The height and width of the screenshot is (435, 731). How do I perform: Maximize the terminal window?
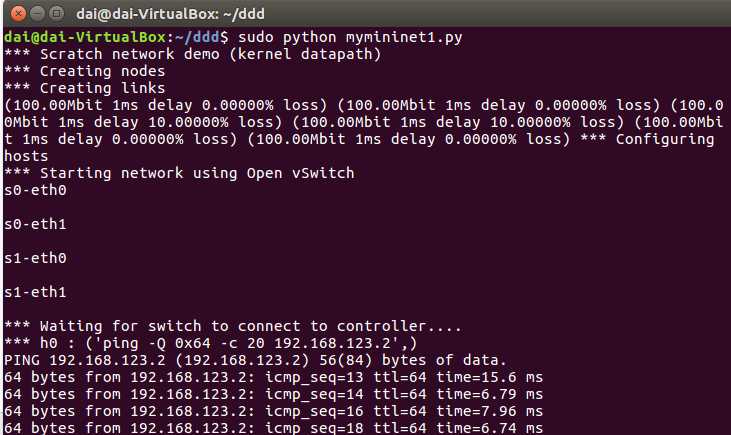pos(57,14)
